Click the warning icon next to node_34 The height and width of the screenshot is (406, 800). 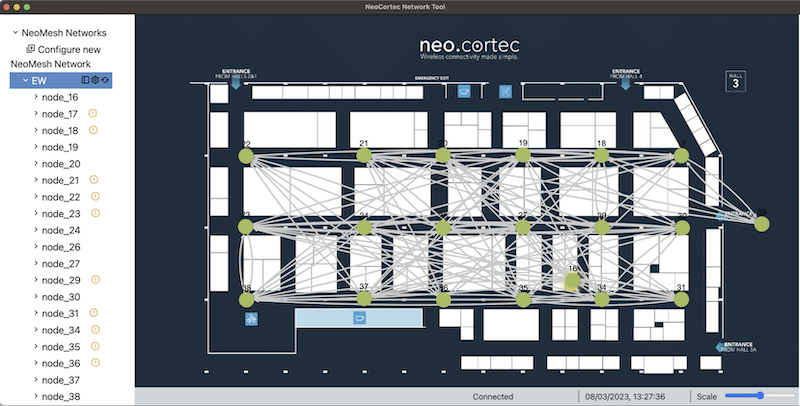(x=94, y=330)
